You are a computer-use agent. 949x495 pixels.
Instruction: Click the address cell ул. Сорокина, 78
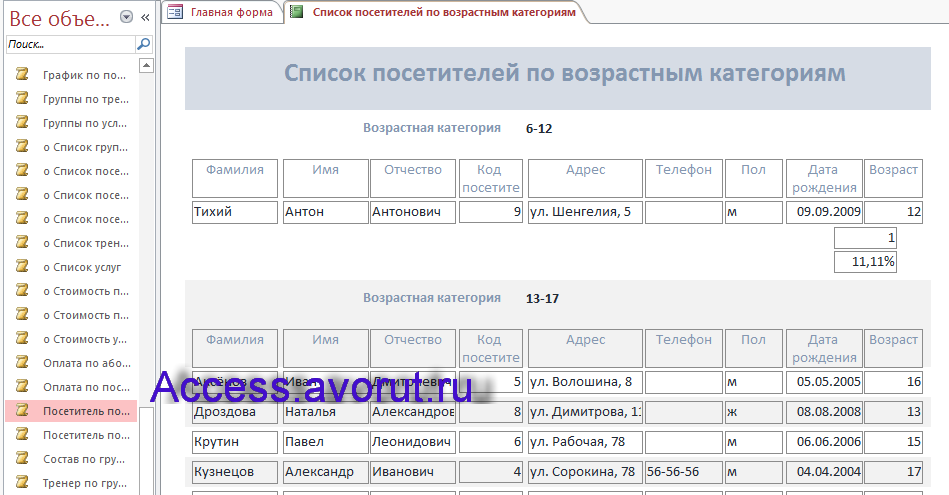[x=585, y=472]
